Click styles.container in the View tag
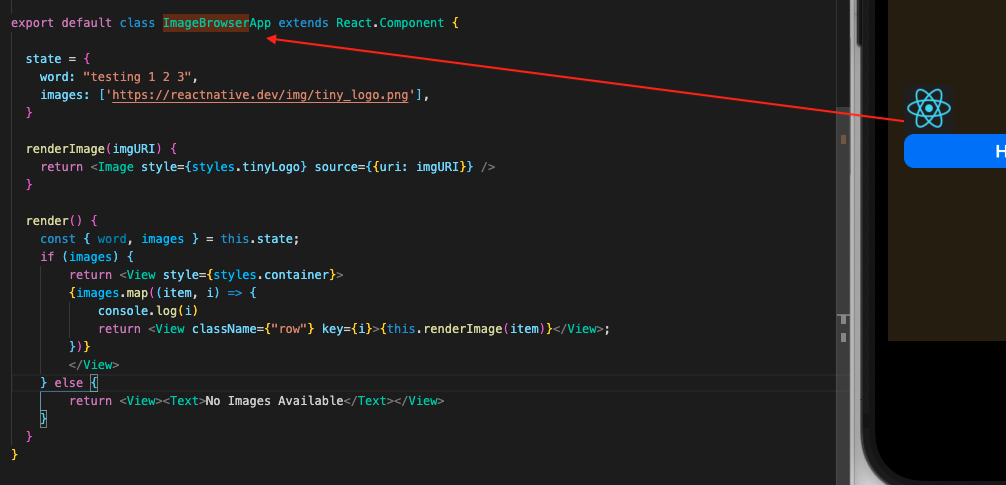Viewport: 1006px width, 485px height. 271,275
